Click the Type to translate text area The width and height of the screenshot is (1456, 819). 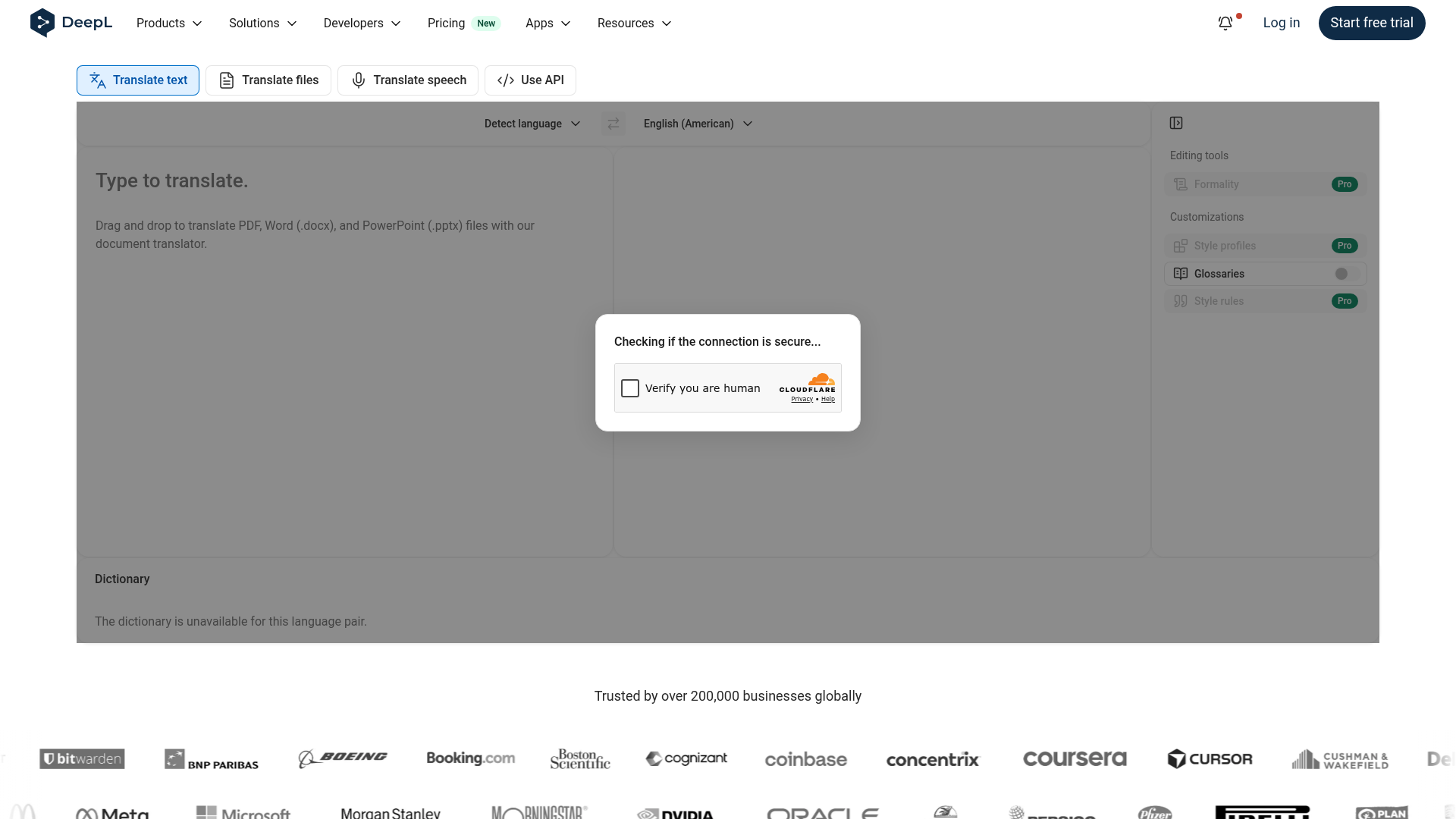pos(345,353)
